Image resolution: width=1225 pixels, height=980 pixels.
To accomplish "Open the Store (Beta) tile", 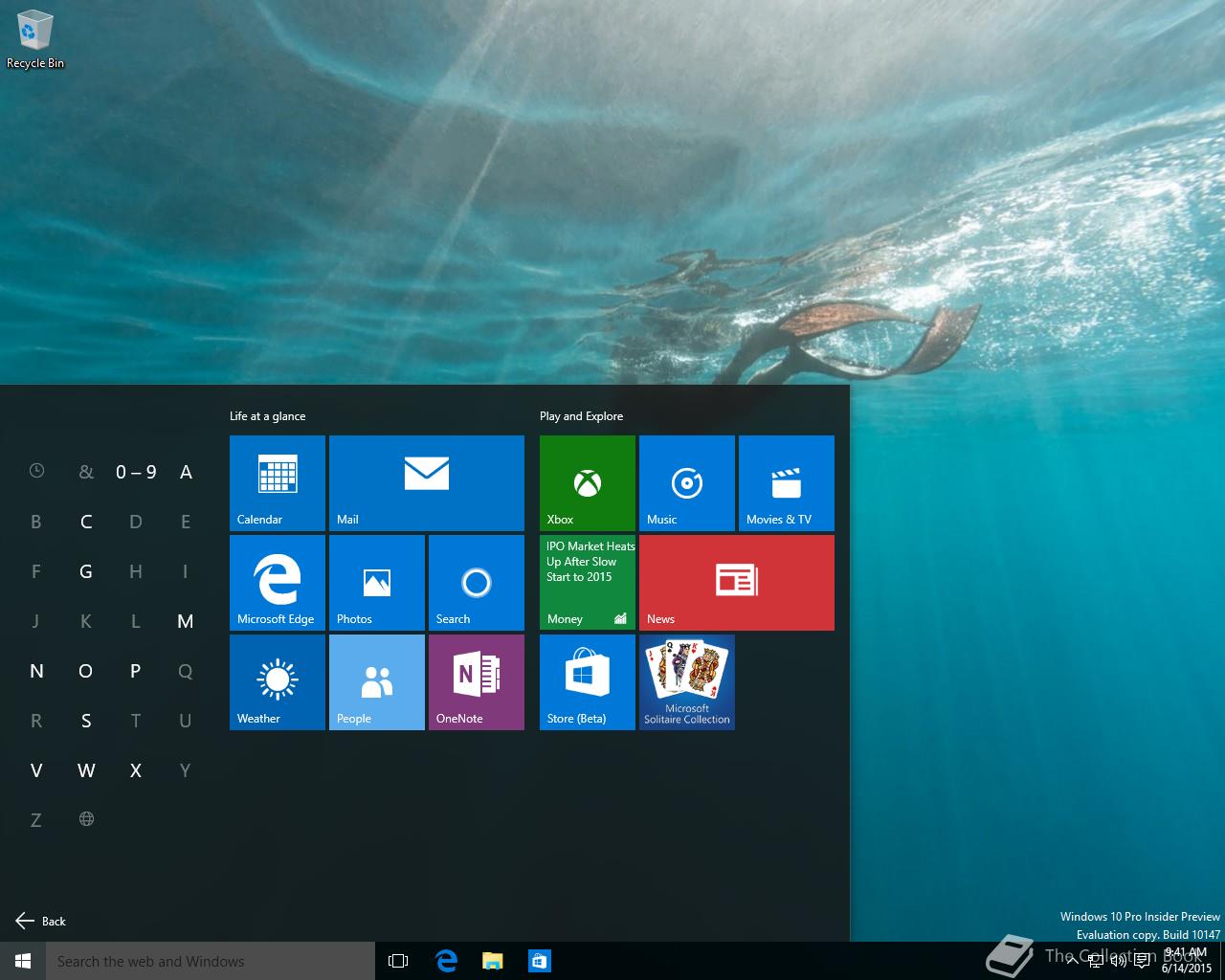I will click(x=588, y=682).
